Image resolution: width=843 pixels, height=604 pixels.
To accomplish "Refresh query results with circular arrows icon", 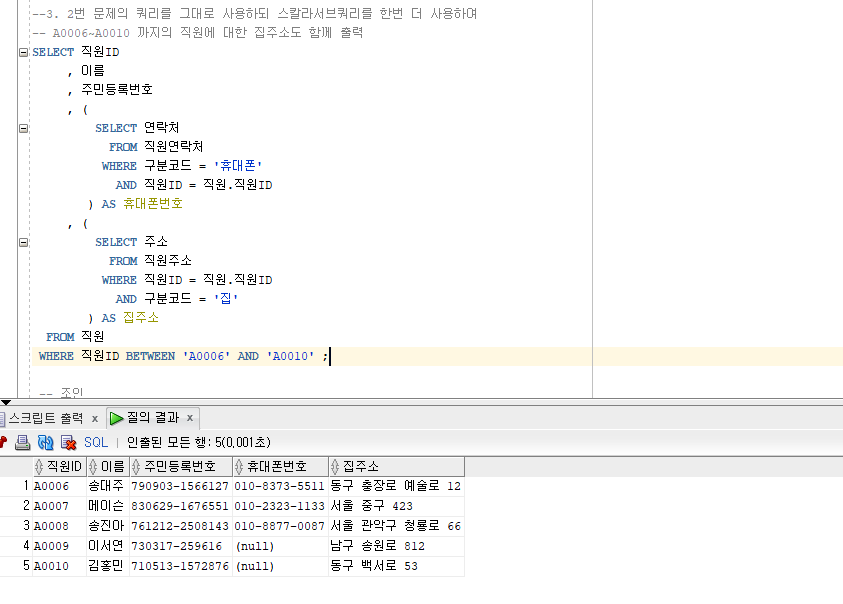I will coord(46,441).
